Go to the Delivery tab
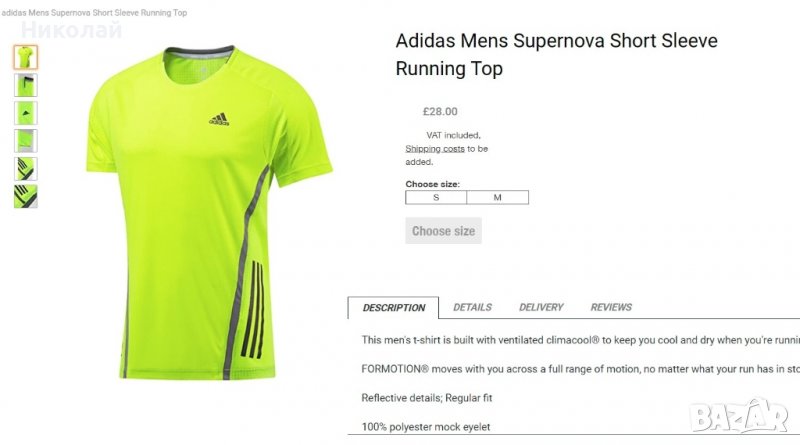 pyautogui.click(x=541, y=308)
